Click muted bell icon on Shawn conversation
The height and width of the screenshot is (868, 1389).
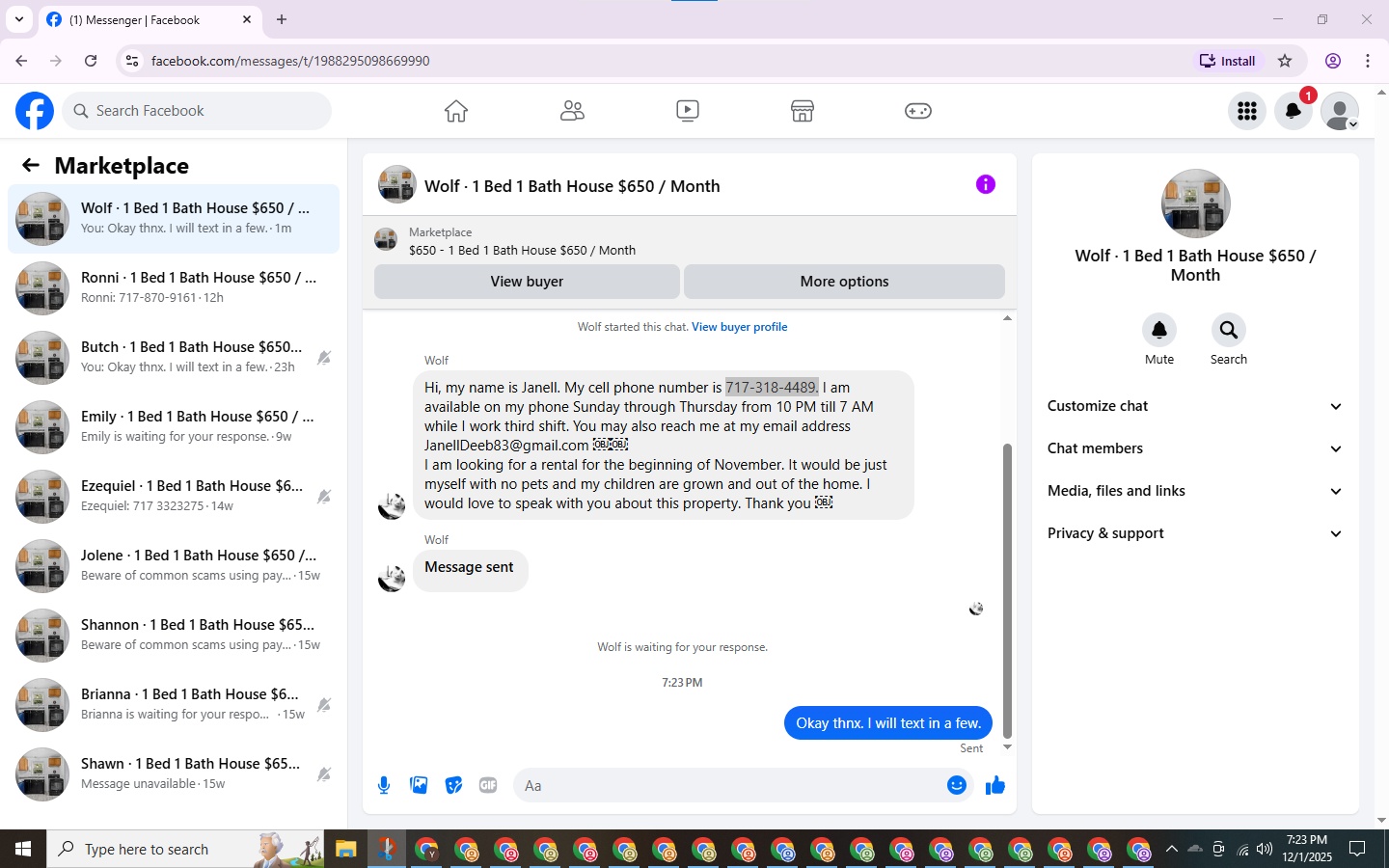(324, 774)
